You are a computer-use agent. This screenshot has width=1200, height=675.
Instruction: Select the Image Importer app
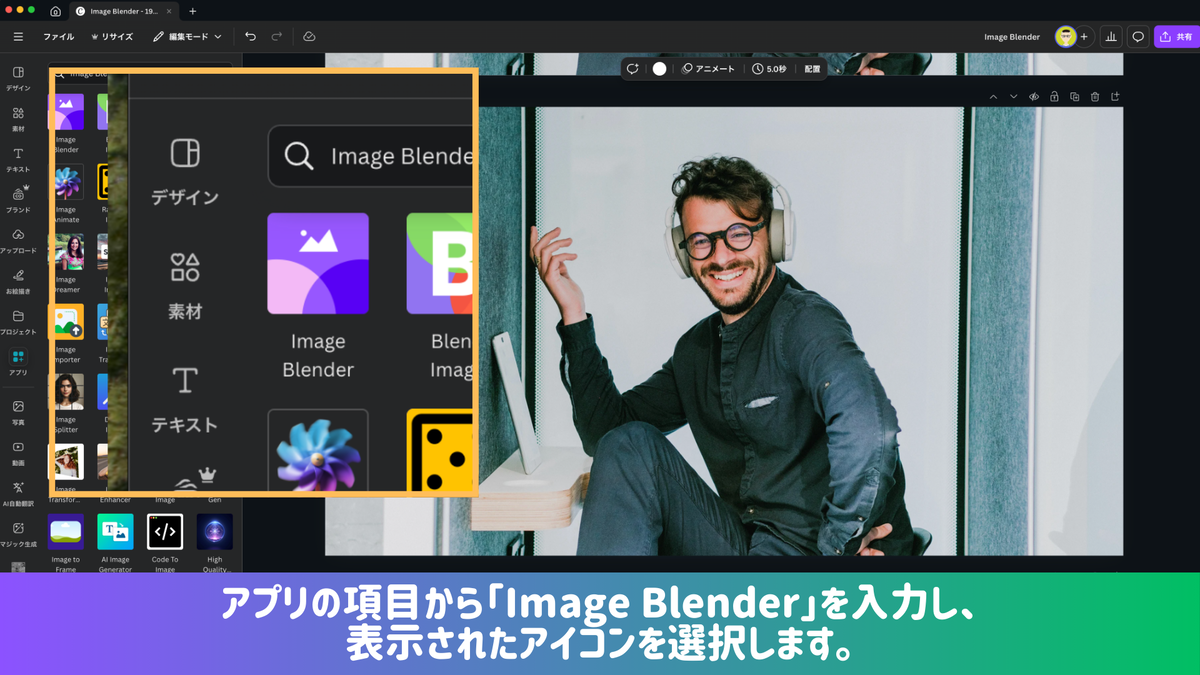[66, 321]
